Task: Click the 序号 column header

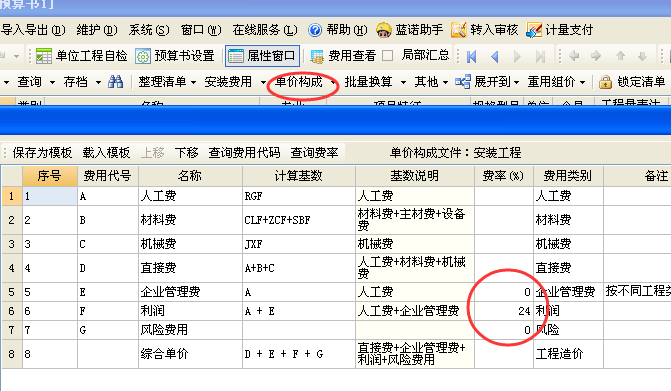Action: coord(50,176)
